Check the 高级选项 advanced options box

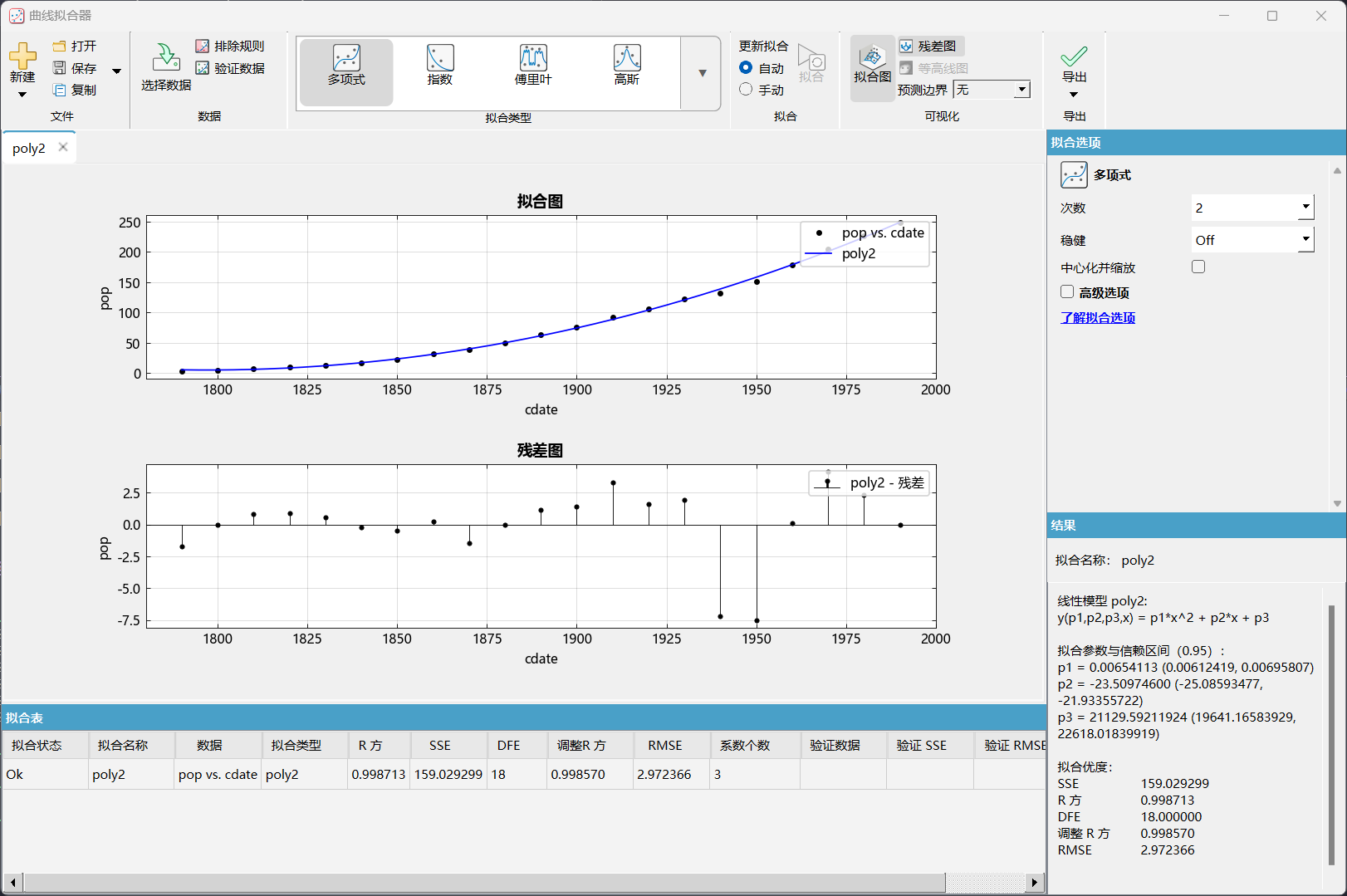coord(1067,291)
